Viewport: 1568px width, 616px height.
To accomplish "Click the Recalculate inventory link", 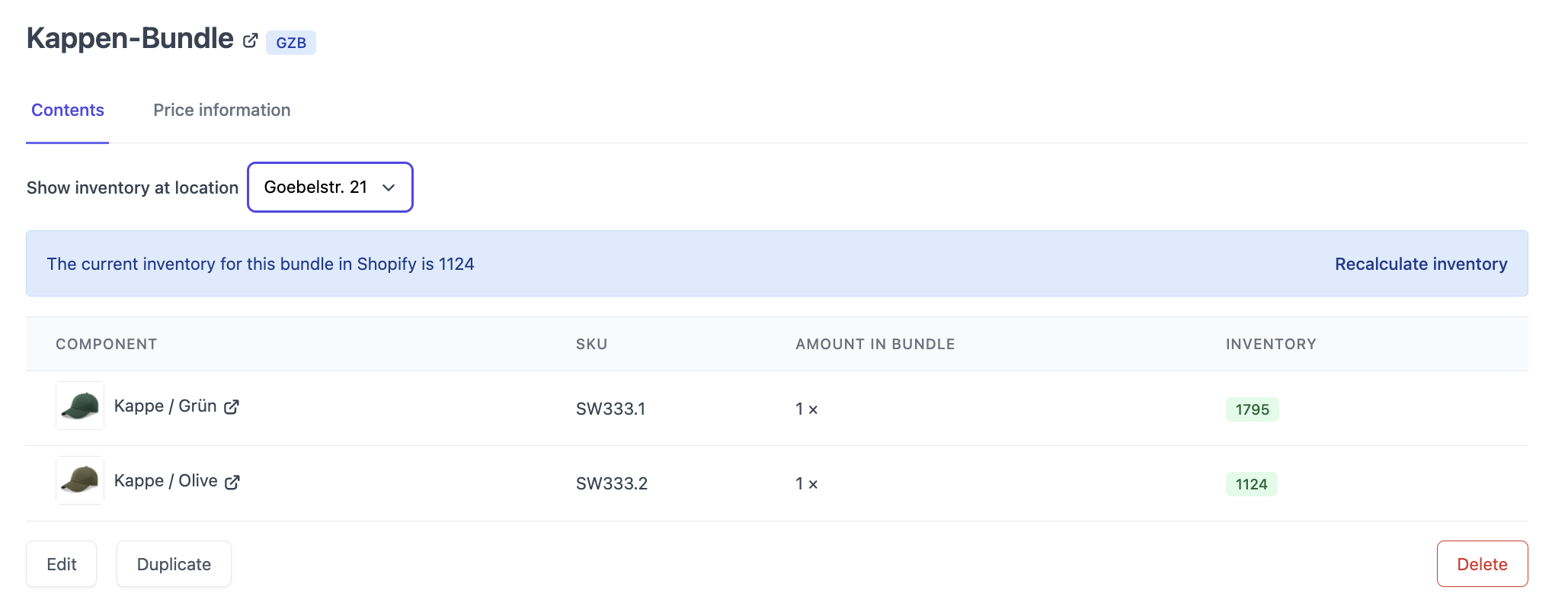I will [1420, 264].
